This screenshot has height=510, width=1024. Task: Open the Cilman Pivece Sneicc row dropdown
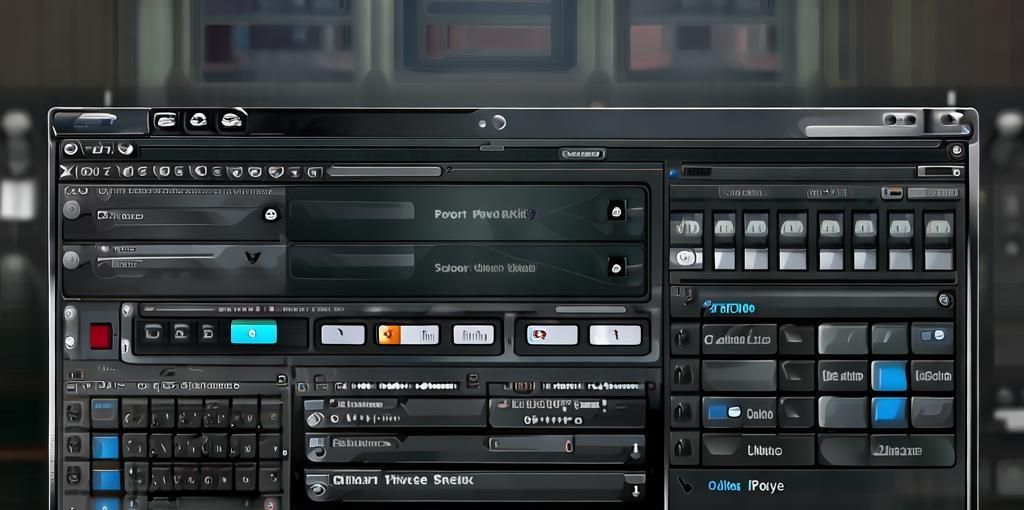633,488
